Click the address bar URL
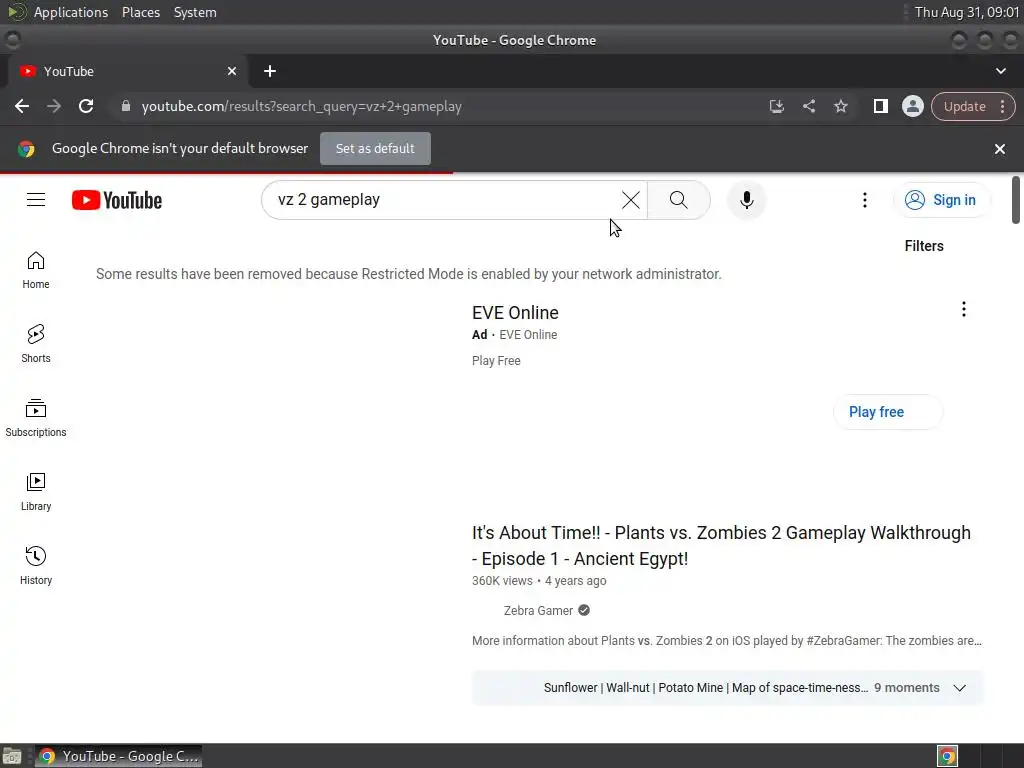Image resolution: width=1024 pixels, height=768 pixels. pos(301,106)
